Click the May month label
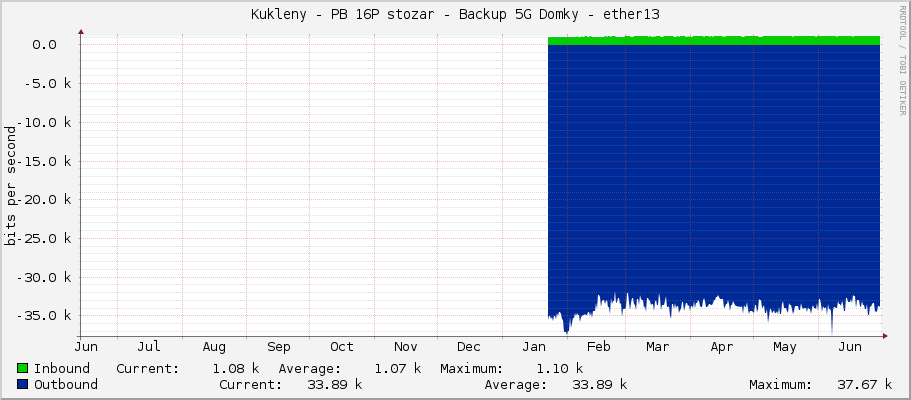The image size is (911, 400). pyautogui.click(x=784, y=347)
